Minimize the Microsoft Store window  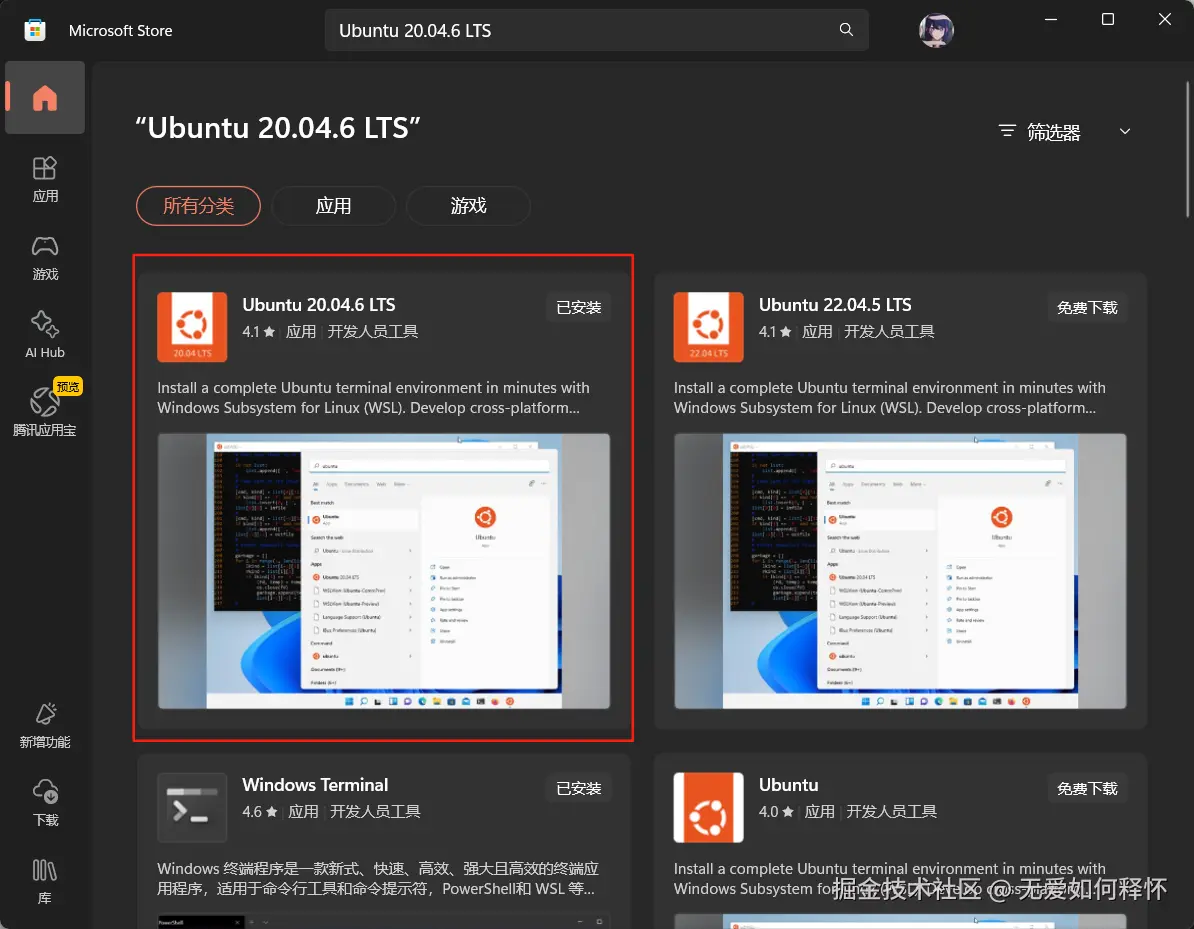[x=1051, y=19]
